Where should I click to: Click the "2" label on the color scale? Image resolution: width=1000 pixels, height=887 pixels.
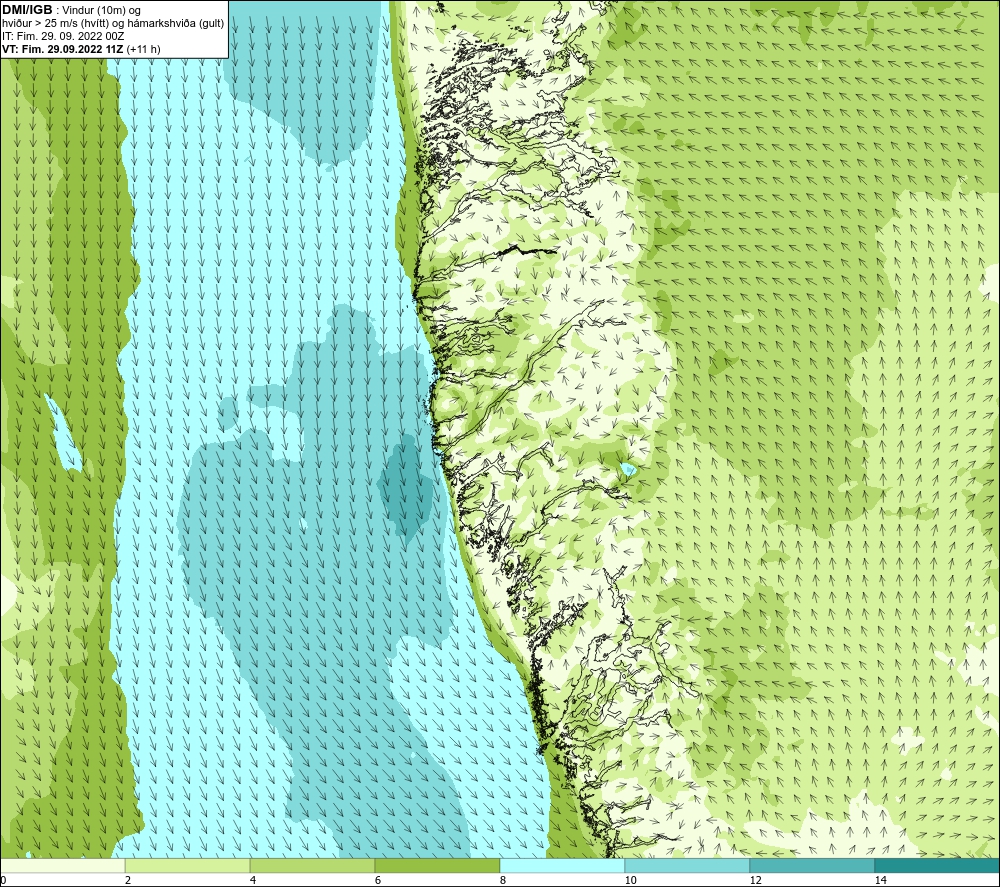coord(128,880)
